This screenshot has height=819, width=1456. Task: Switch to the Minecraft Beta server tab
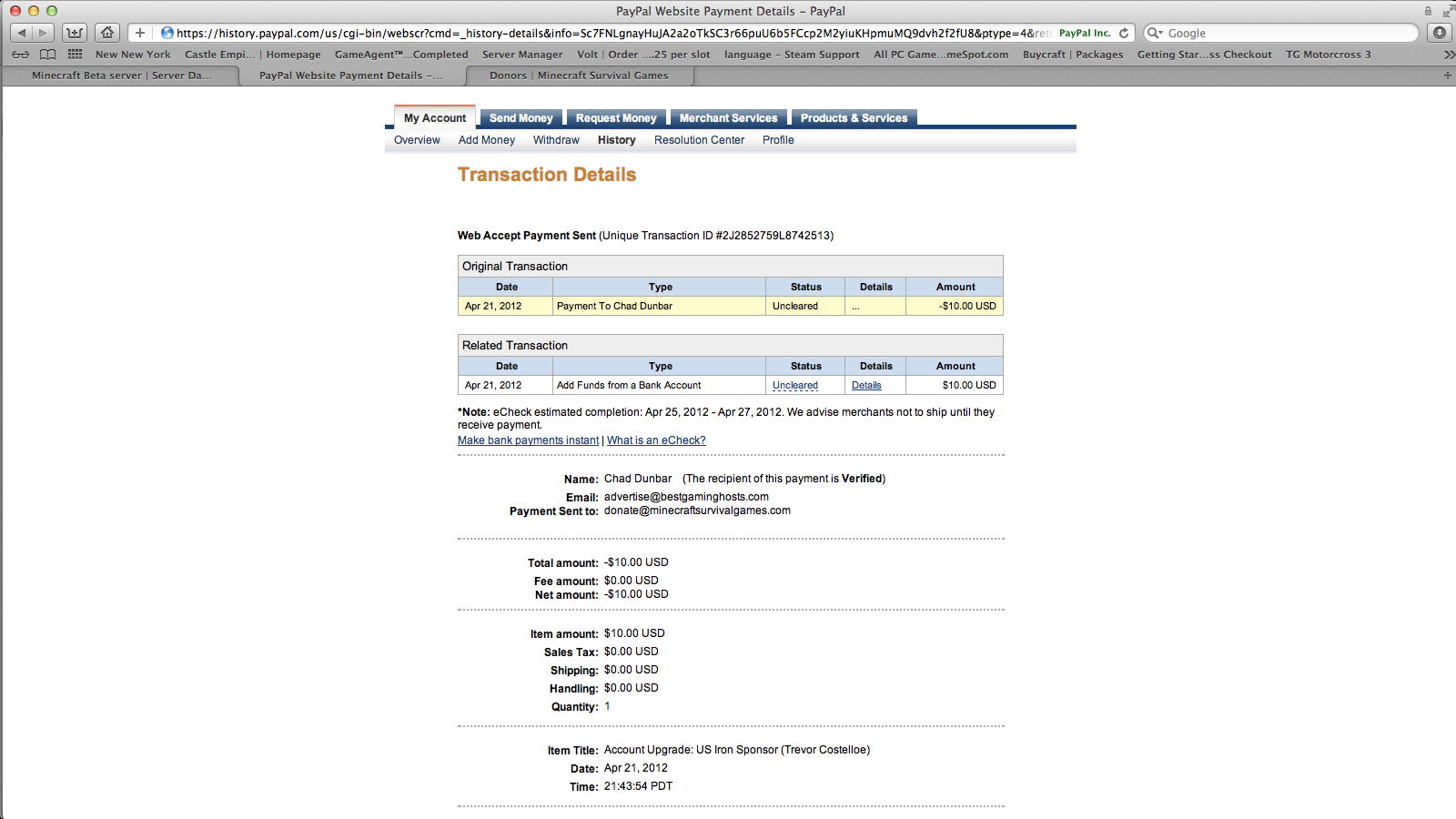tap(121, 76)
